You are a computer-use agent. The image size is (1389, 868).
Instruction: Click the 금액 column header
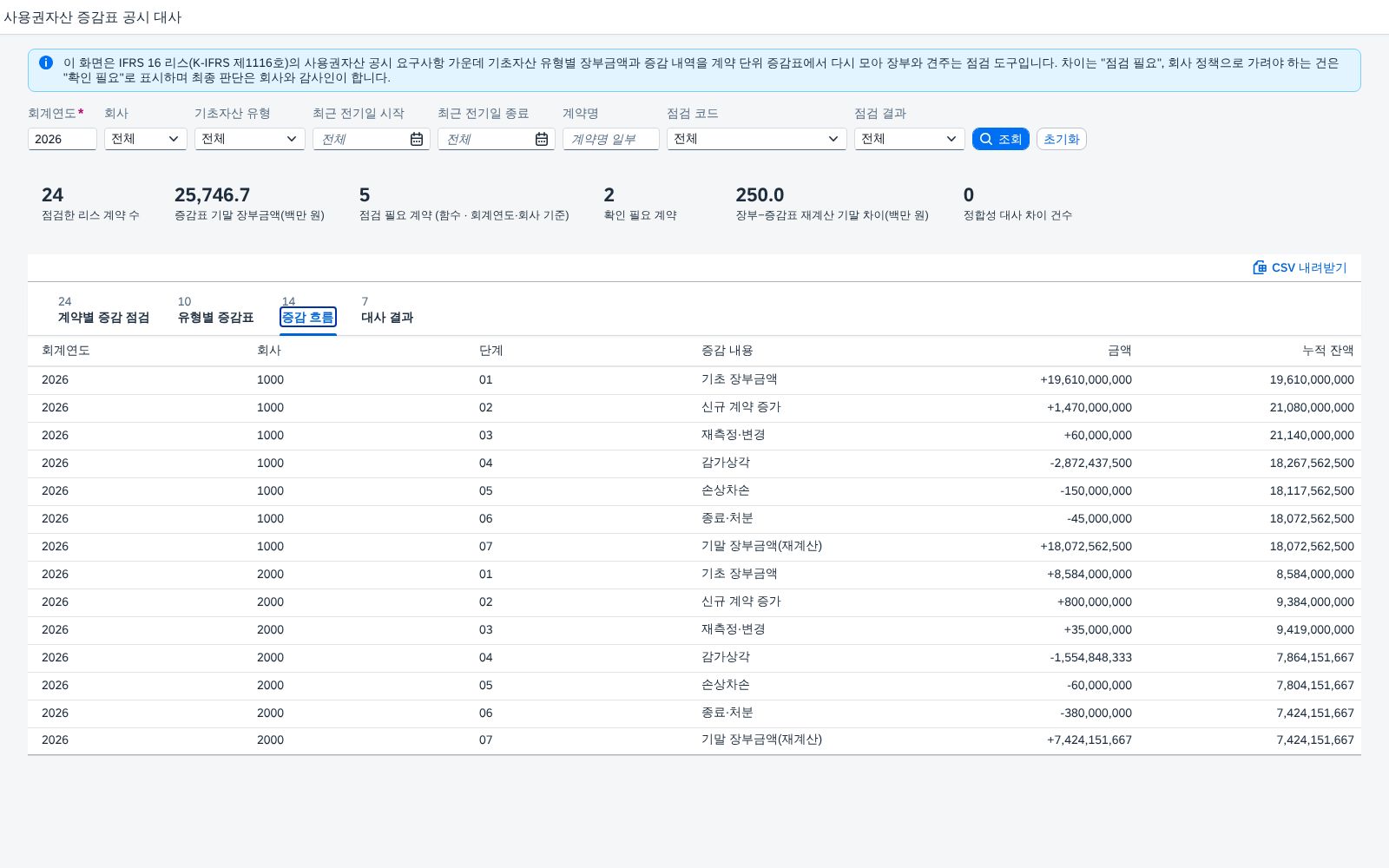[1119, 351]
